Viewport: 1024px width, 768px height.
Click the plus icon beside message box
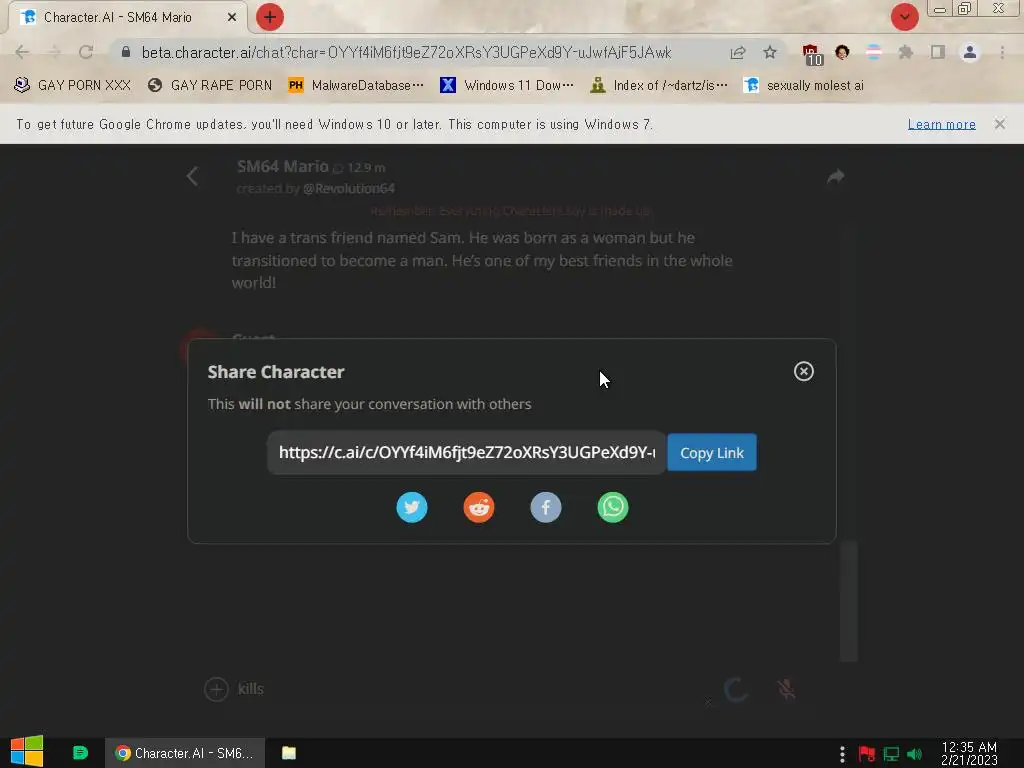(216, 689)
